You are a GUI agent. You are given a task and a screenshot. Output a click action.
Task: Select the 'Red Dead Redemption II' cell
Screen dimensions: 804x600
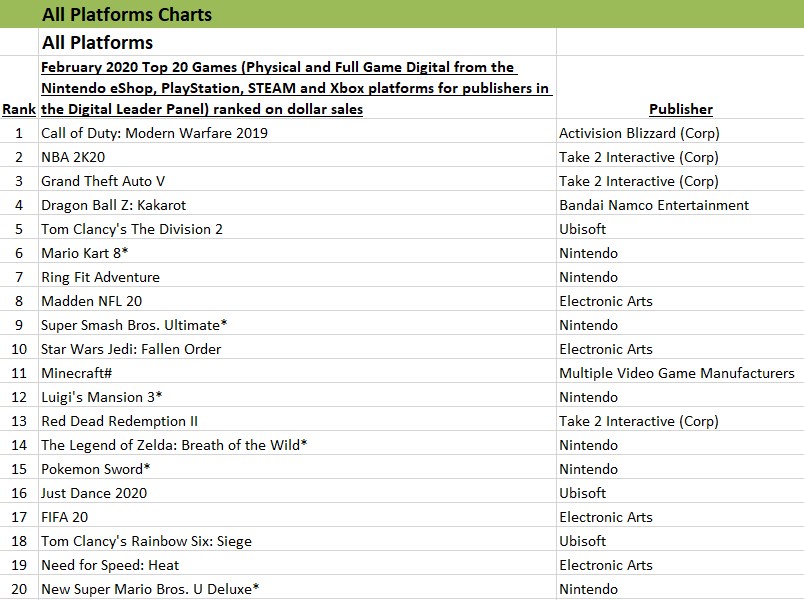(119, 421)
